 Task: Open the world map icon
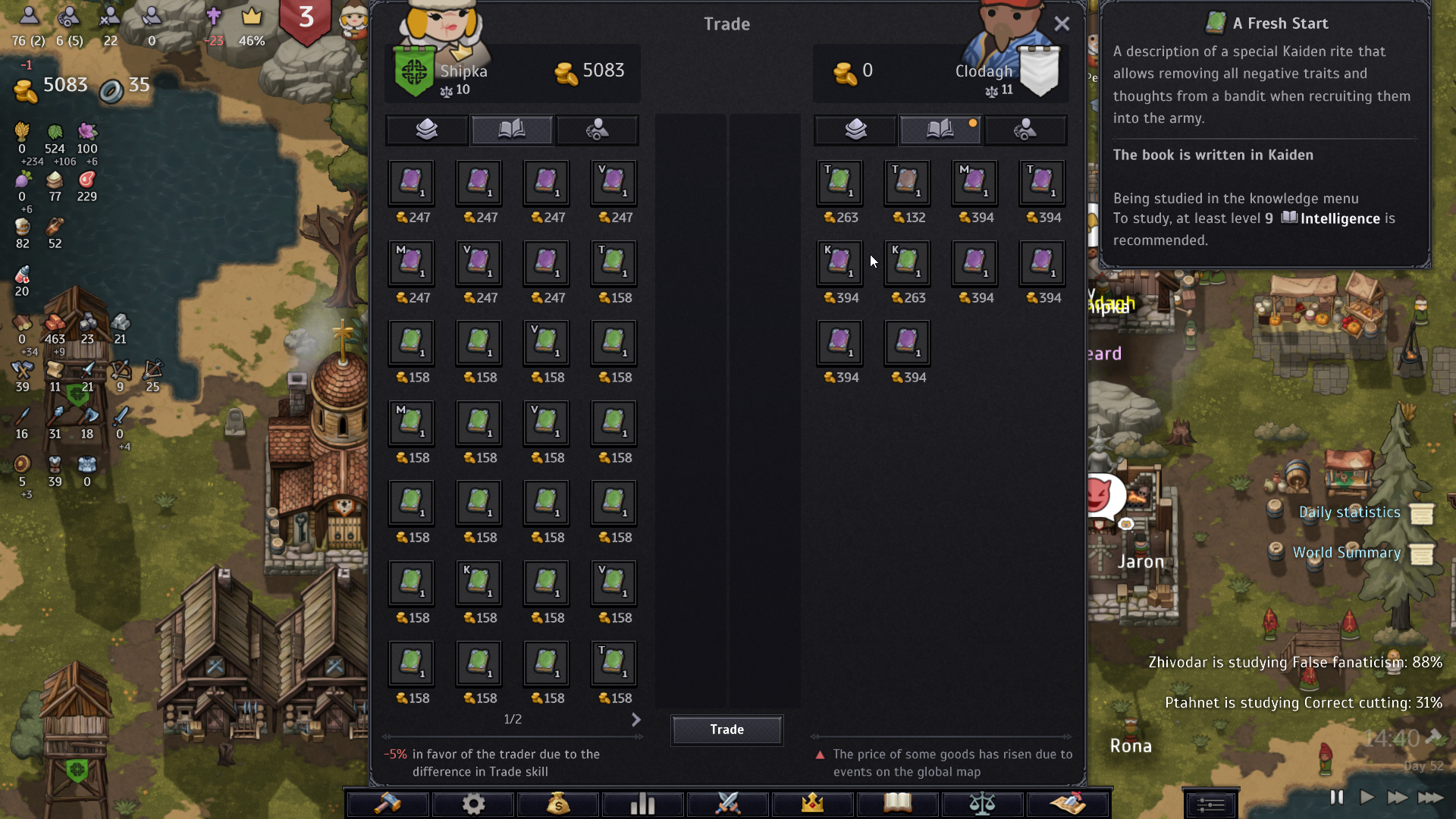click(1068, 803)
